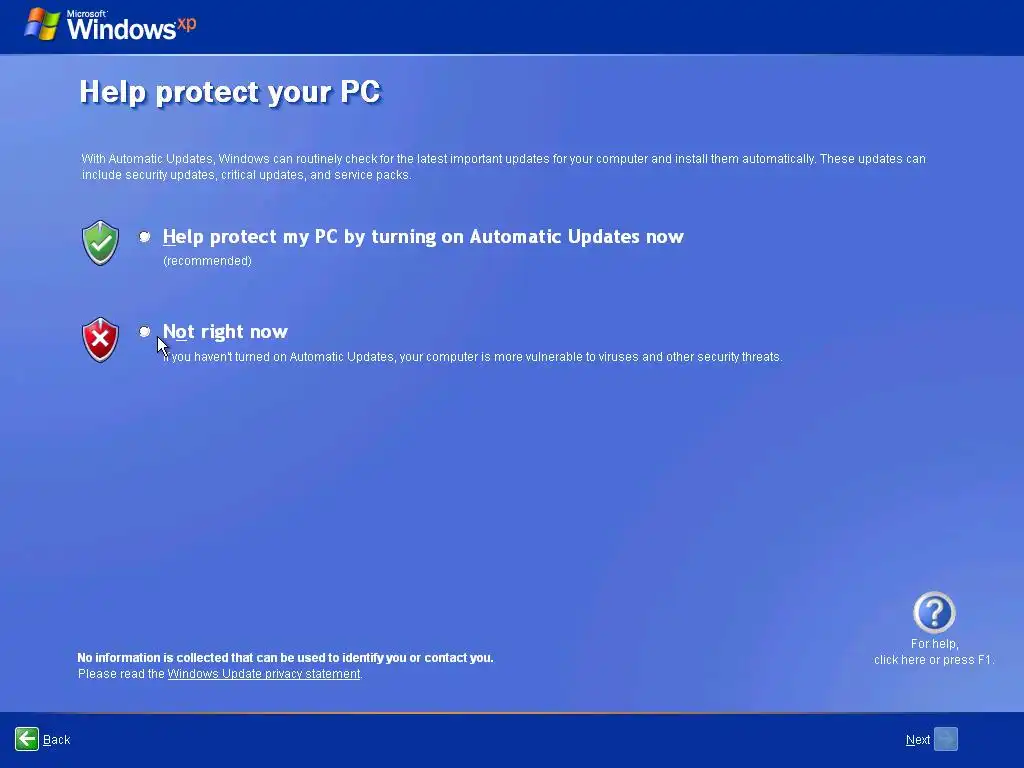Open the Windows Update privacy statement link

tap(264, 674)
